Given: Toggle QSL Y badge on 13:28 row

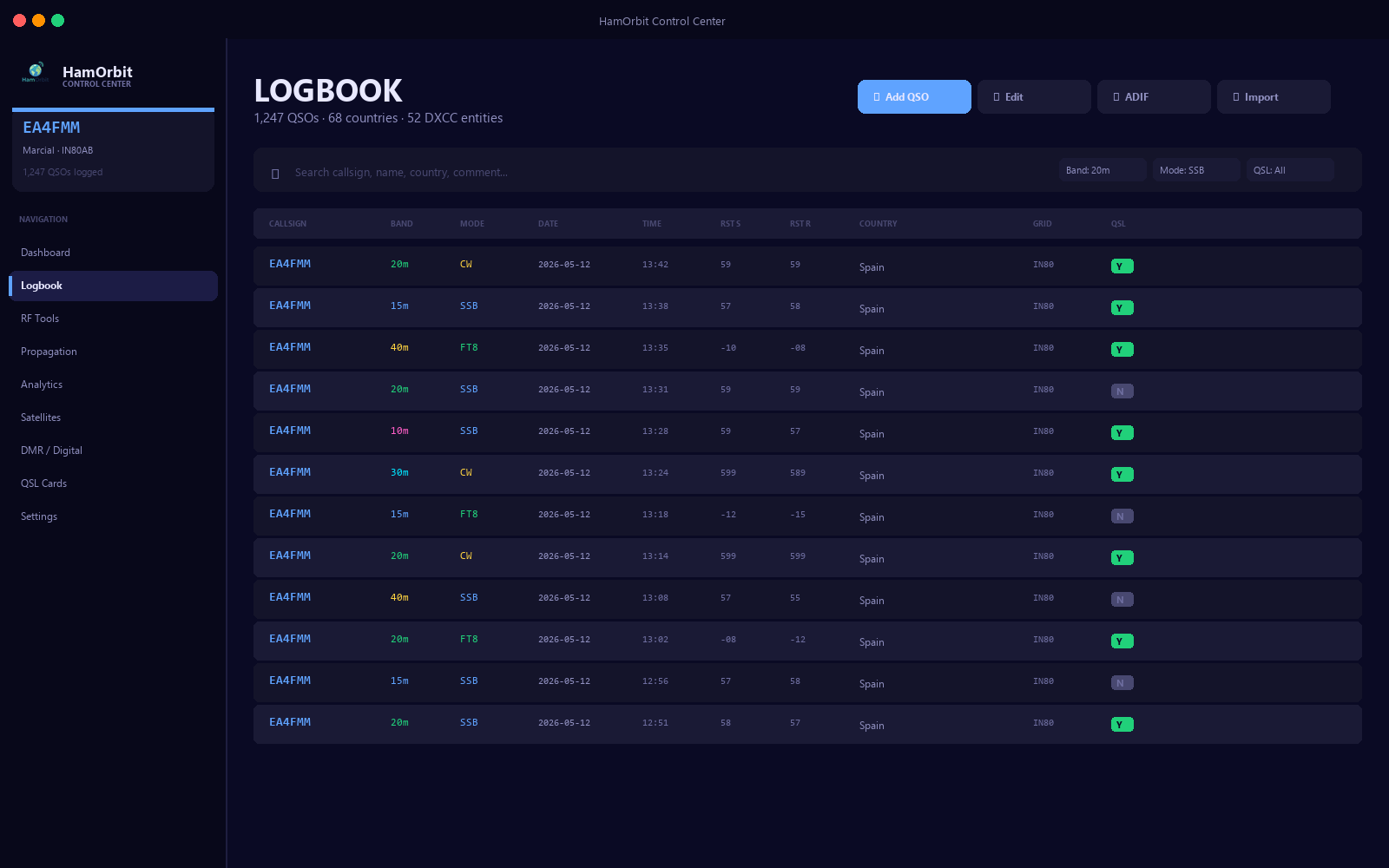Looking at the screenshot, I should pos(1122,433).
